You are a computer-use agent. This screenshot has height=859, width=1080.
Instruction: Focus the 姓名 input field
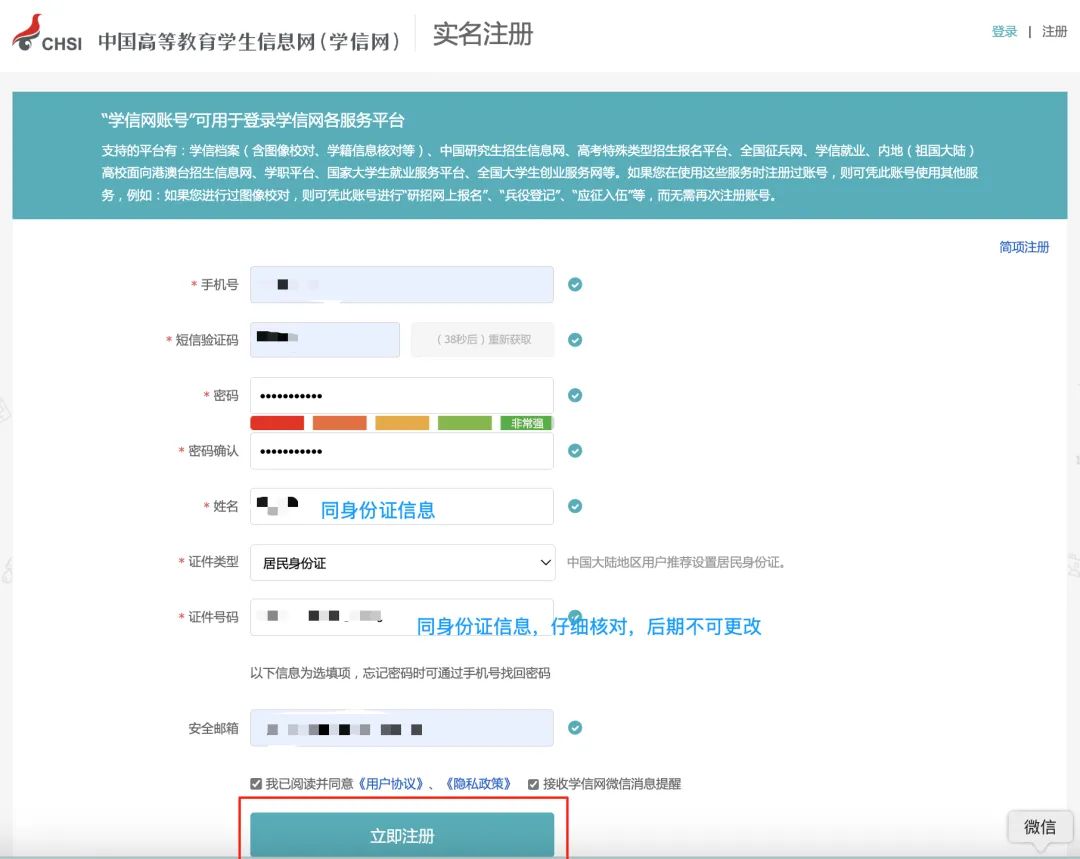click(x=402, y=506)
